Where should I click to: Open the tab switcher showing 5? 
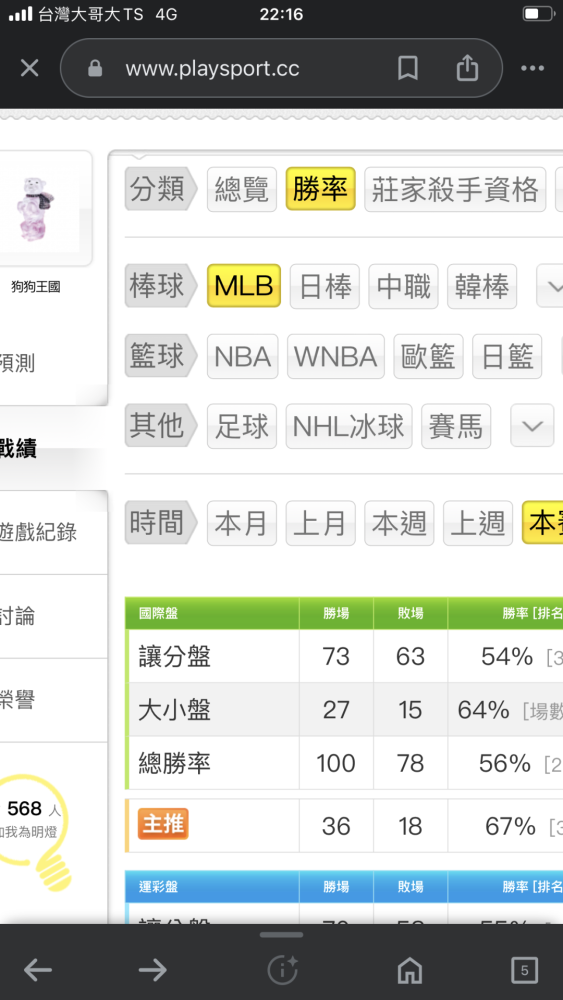click(525, 970)
